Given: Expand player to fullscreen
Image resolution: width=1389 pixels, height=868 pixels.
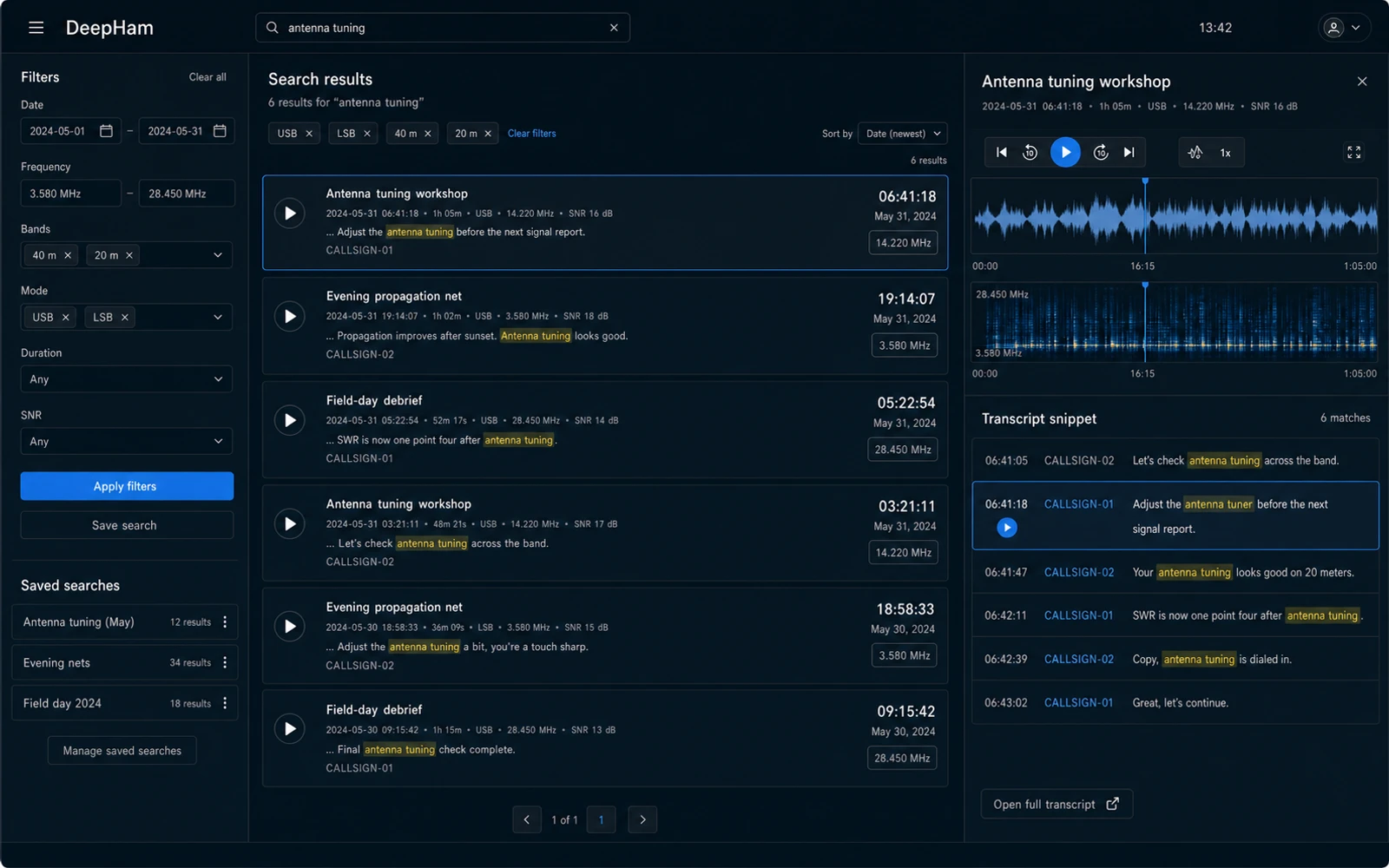Looking at the screenshot, I should coord(1354,153).
